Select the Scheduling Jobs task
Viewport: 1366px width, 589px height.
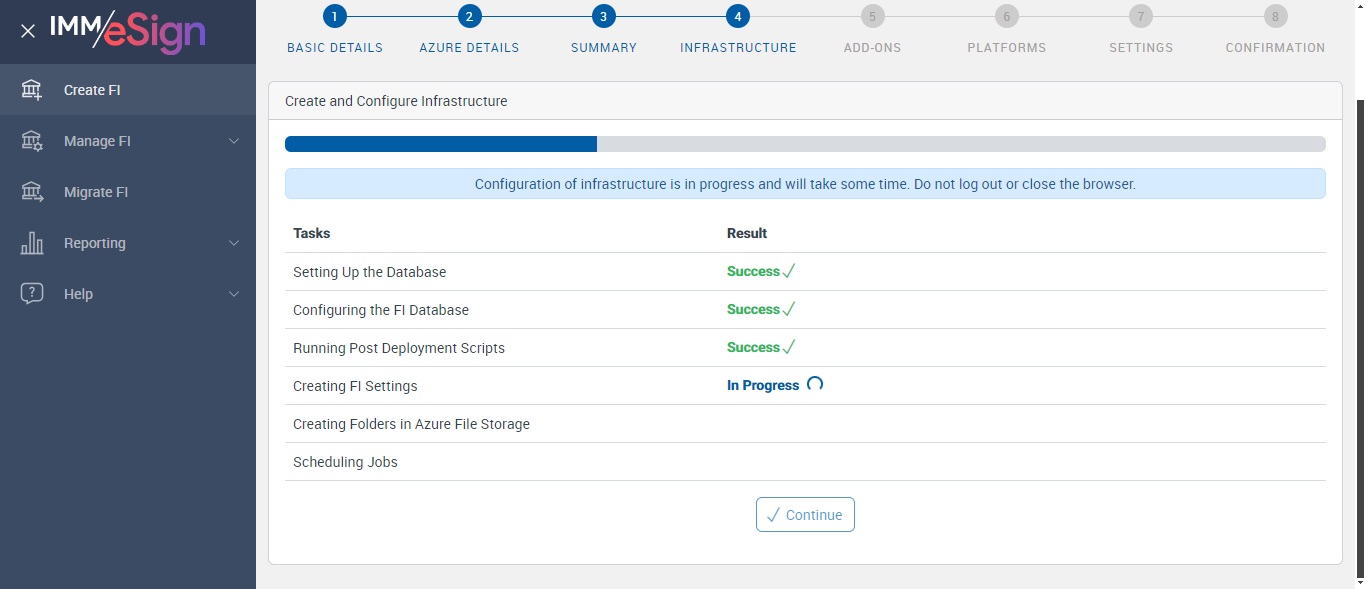click(345, 462)
